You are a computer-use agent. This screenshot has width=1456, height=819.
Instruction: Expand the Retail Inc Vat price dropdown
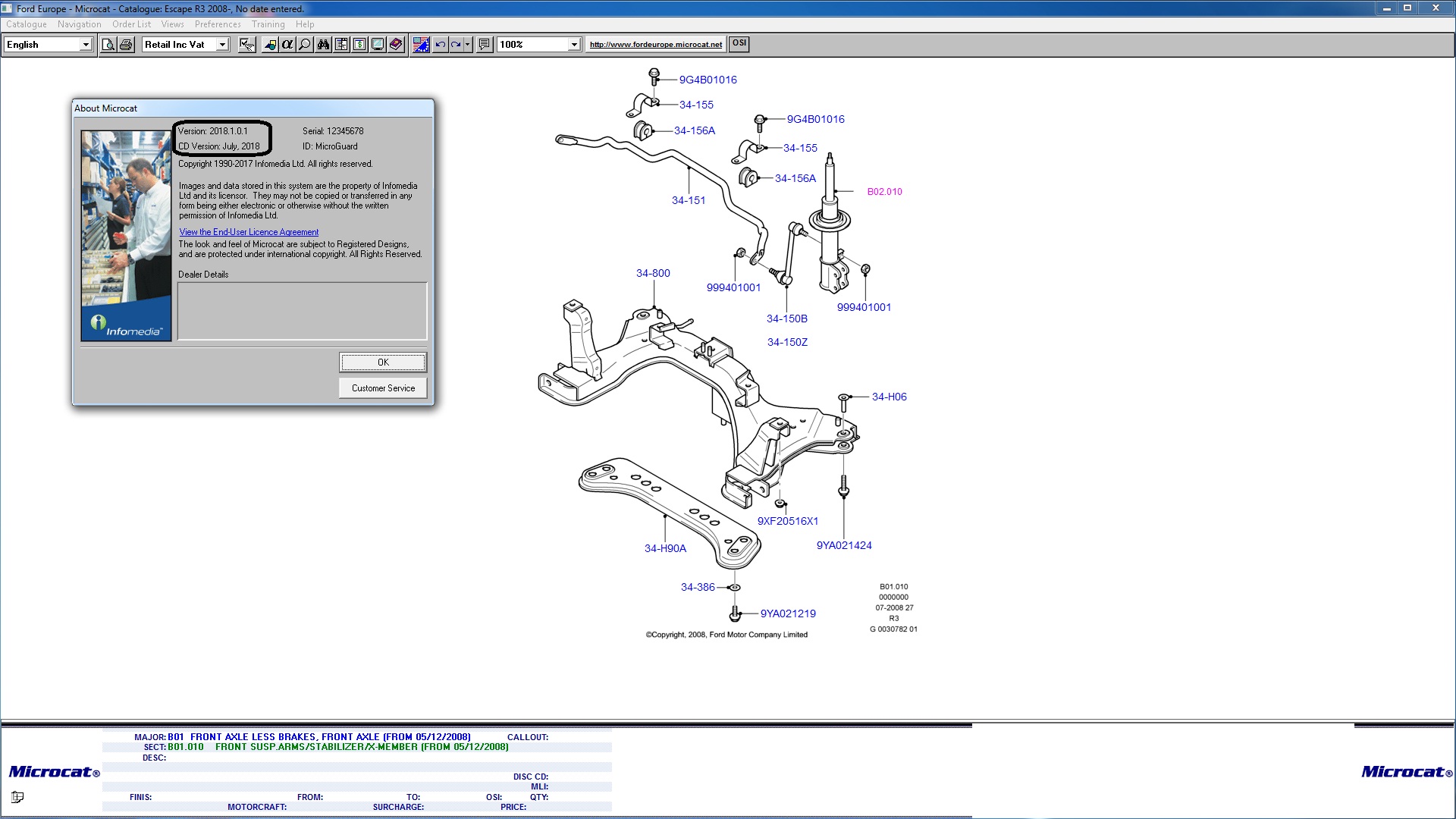click(222, 45)
